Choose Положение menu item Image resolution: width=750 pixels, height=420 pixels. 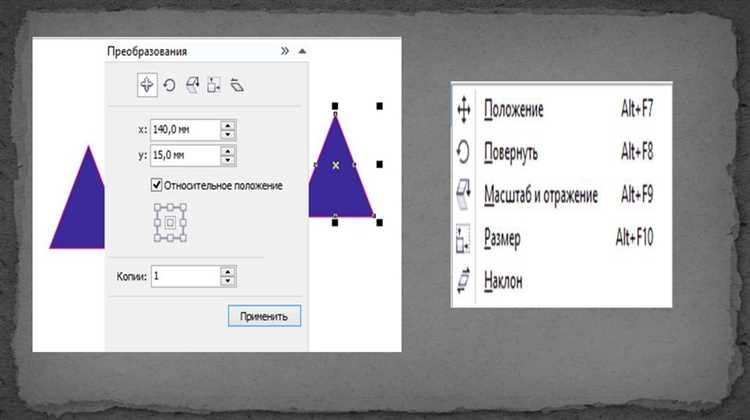click(x=562, y=110)
